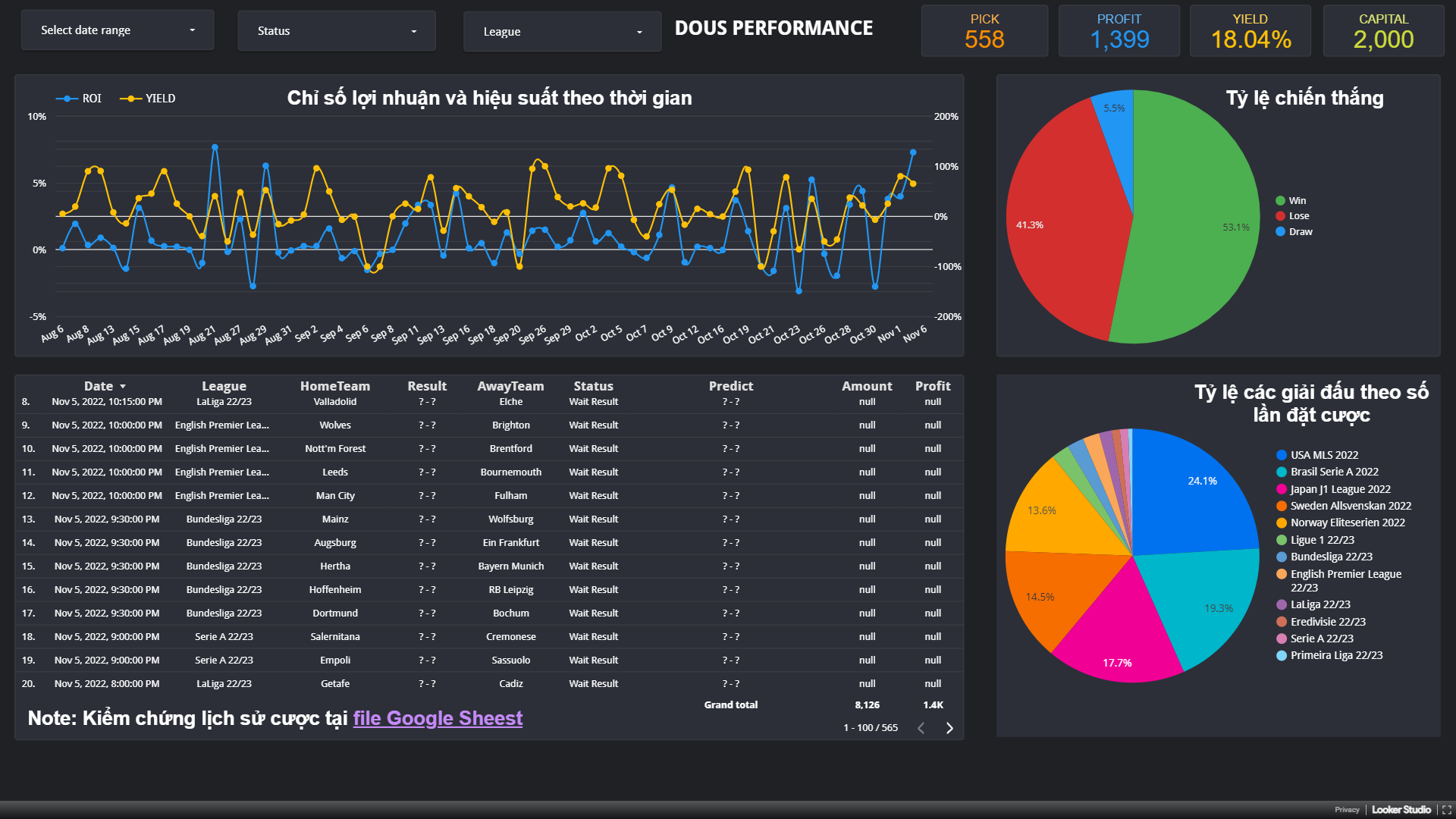Expand the Status filter dropdown
1456x819 pixels.
[x=337, y=31]
